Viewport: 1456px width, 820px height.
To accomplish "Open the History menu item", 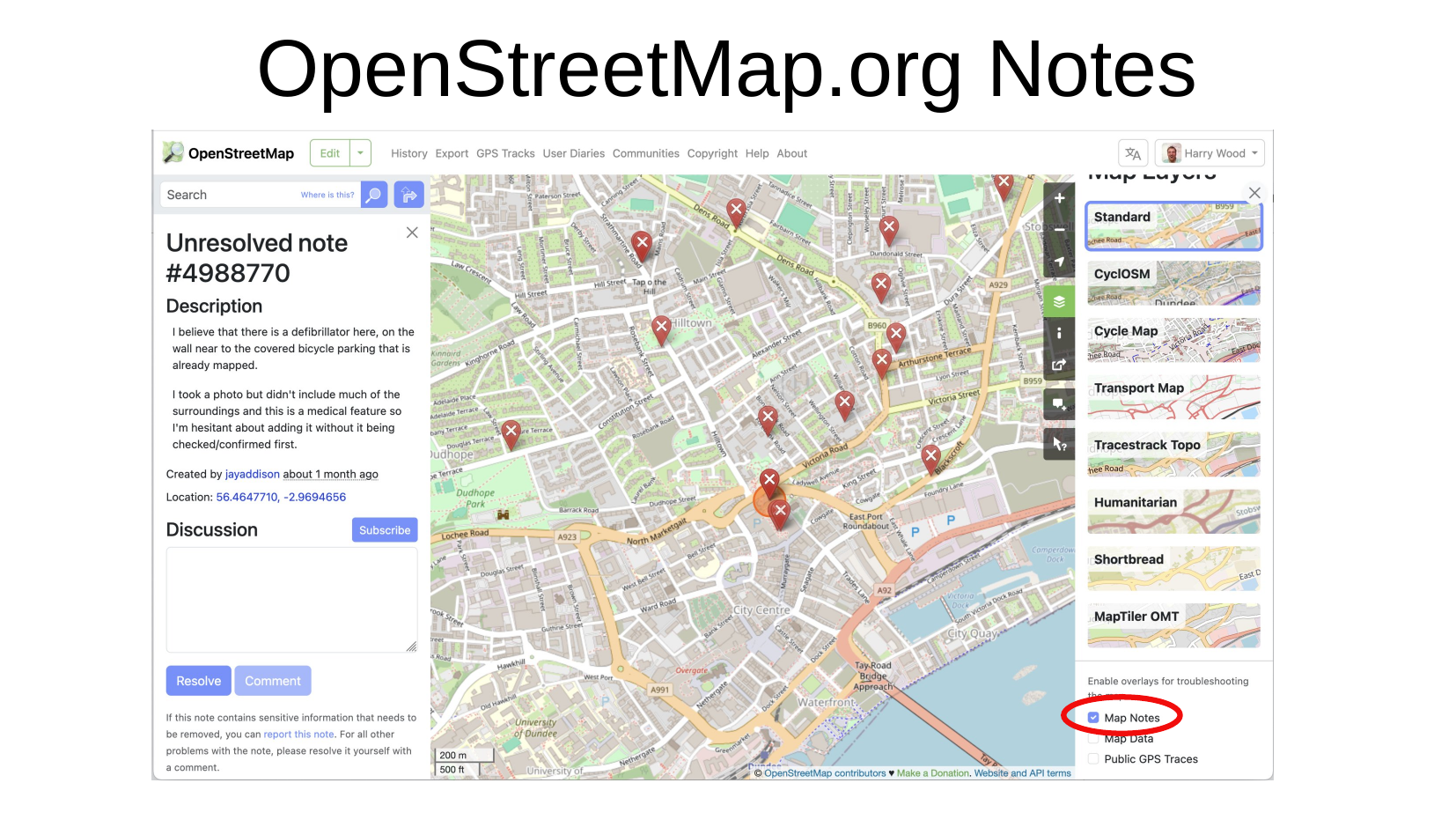I will pyautogui.click(x=408, y=153).
